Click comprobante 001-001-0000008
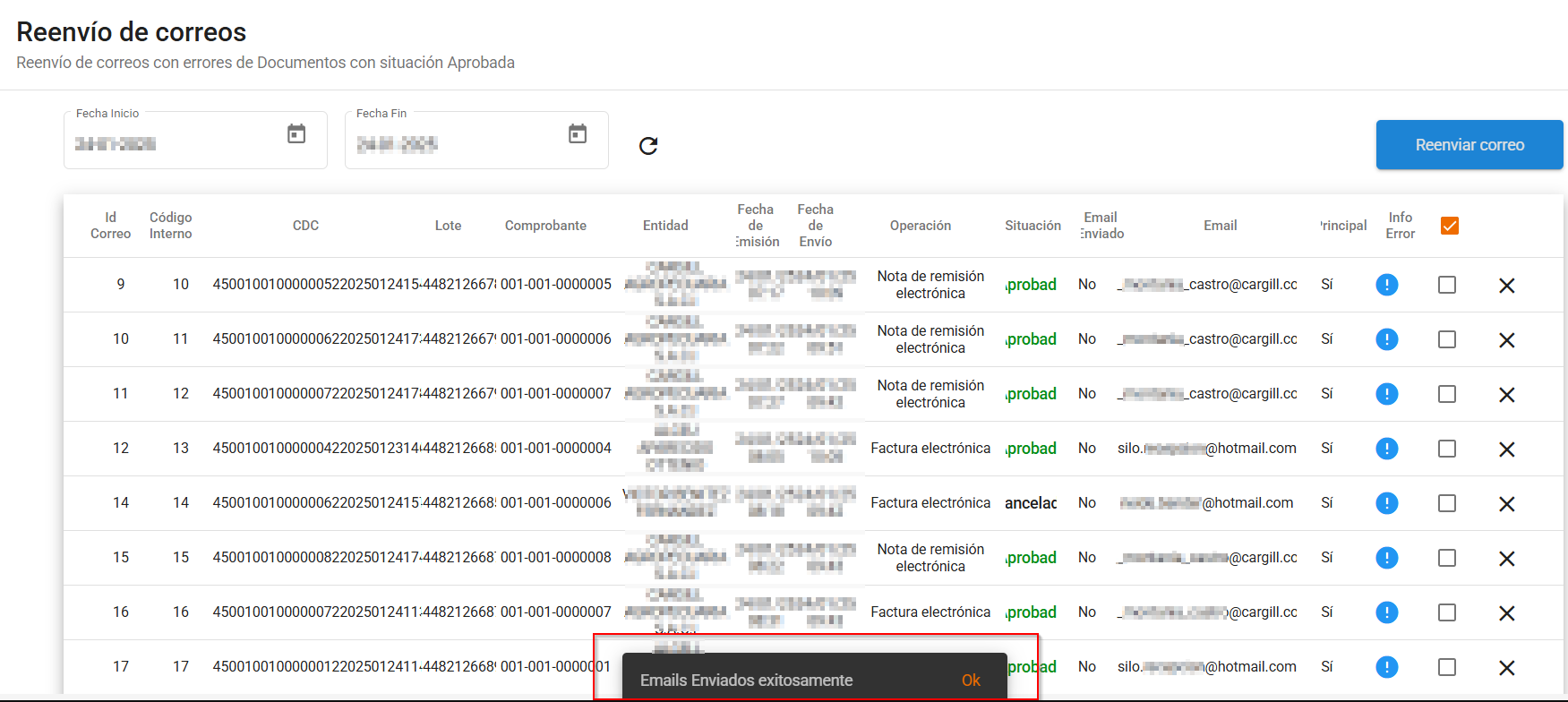Image resolution: width=1568 pixels, height=702 pixels. [556, 558]
